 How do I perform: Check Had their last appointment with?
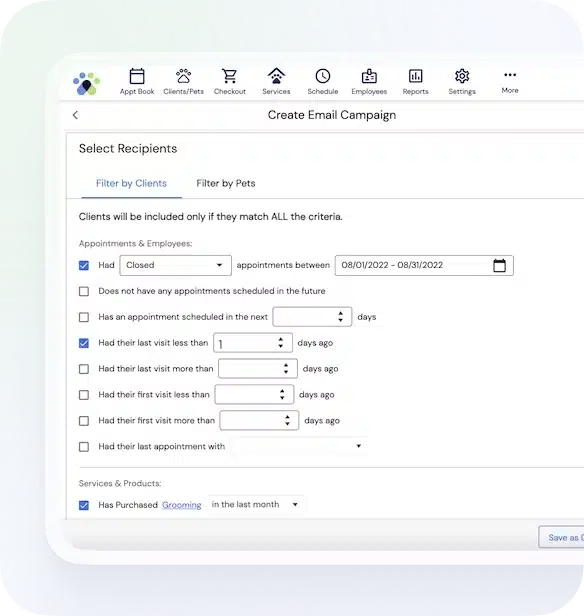tap(84, 447)
